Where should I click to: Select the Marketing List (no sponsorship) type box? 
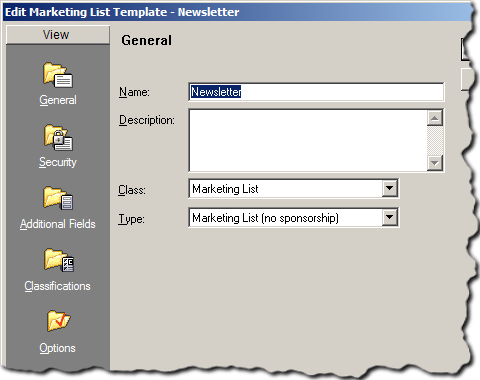[x=293, y=218]
